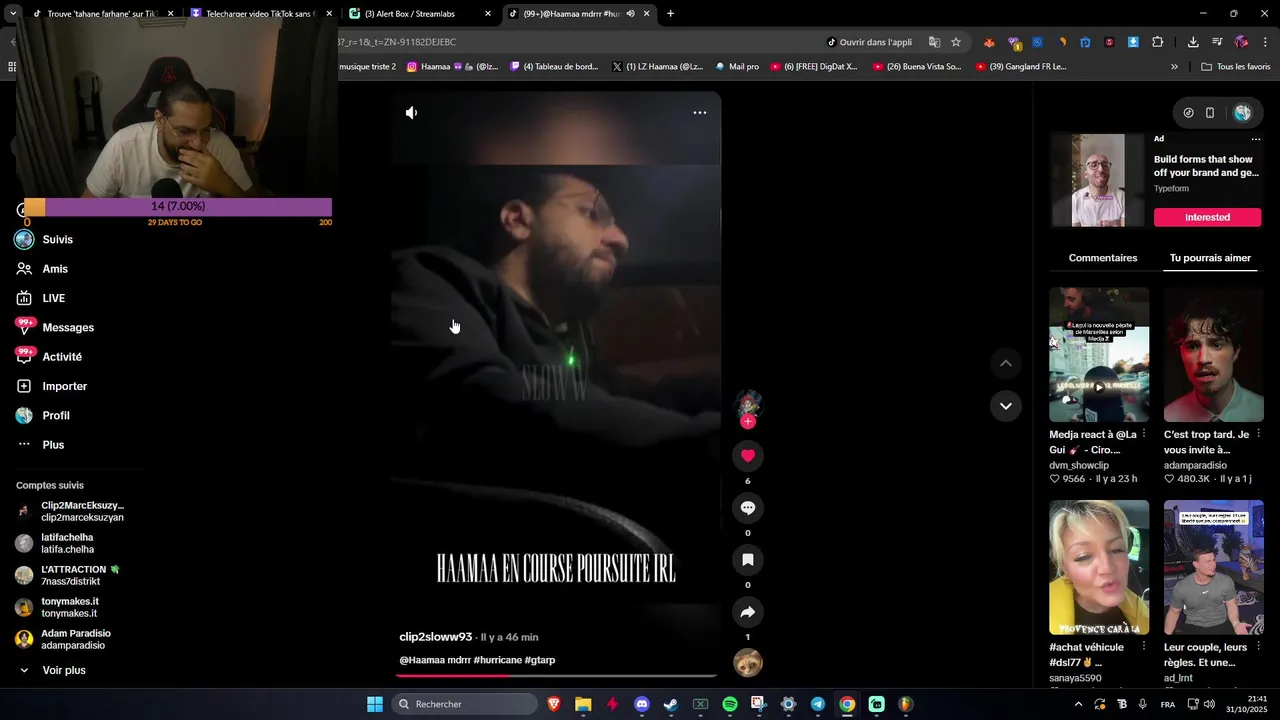Open the top-right TikTok profile avatar

tap(1243, 113)
